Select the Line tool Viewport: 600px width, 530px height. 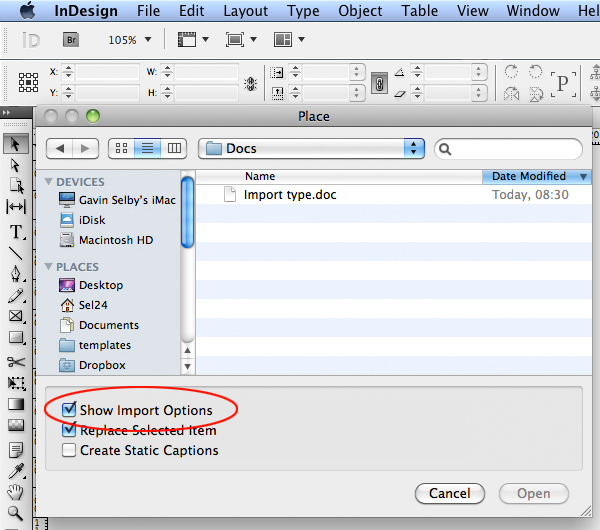point(15,253)
